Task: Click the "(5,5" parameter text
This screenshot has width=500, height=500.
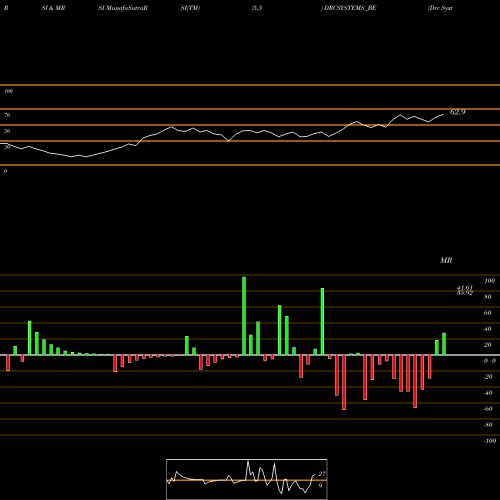Action: click(x=257, y=8)
